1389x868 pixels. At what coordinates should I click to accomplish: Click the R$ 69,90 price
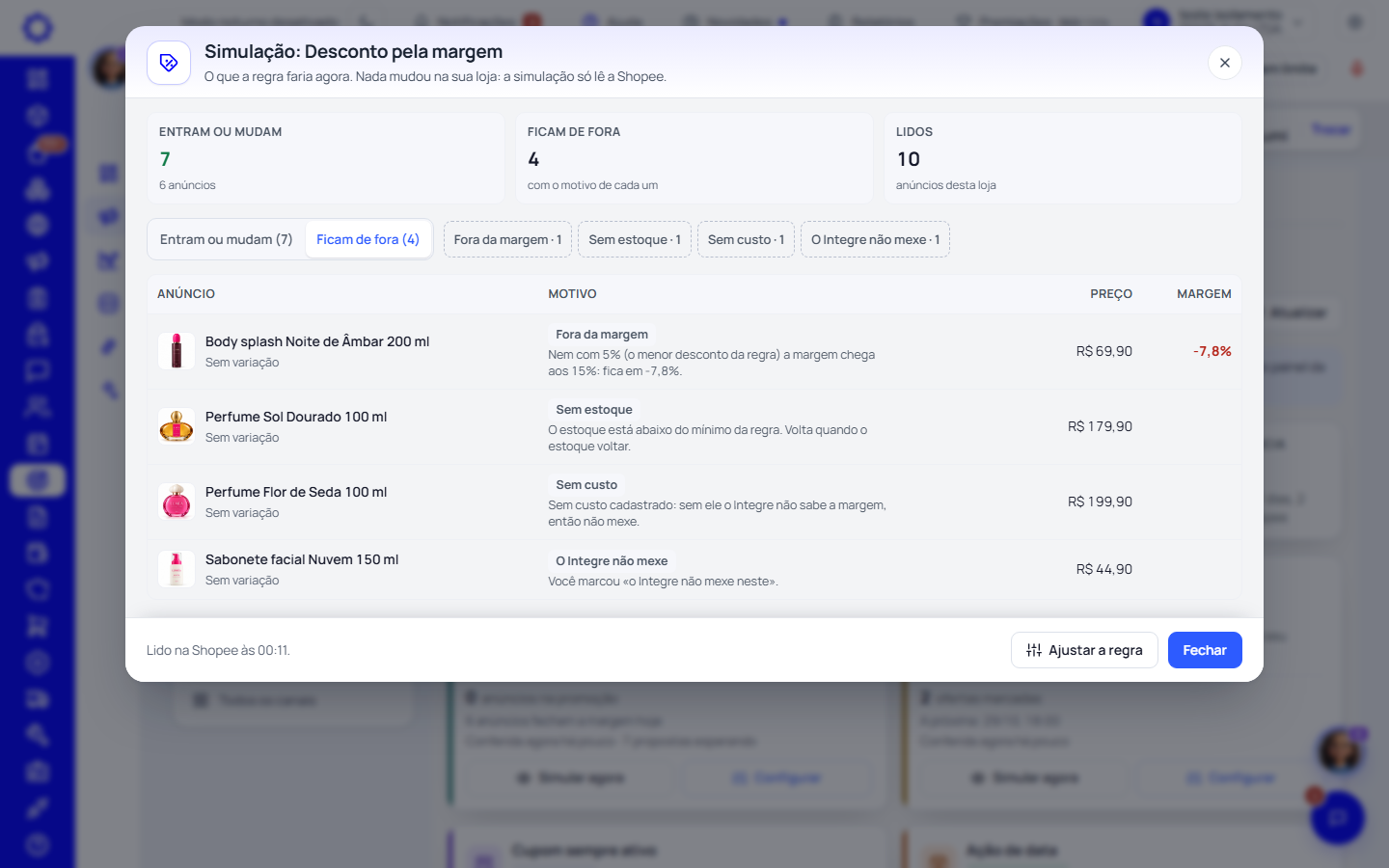click(x=1104, y=351)
